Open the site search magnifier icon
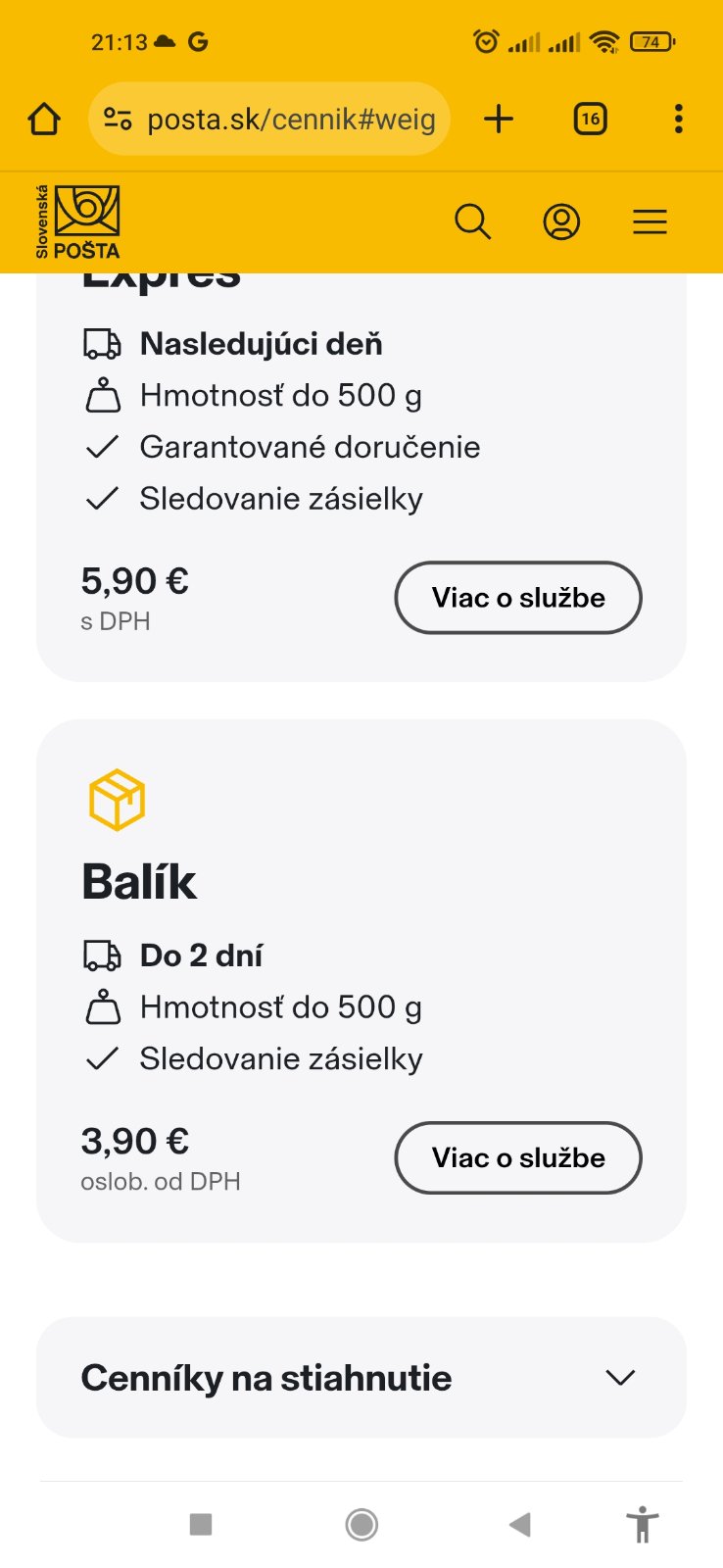The height and width of the screenshot is (1568, 723). (x=472, y=221)
